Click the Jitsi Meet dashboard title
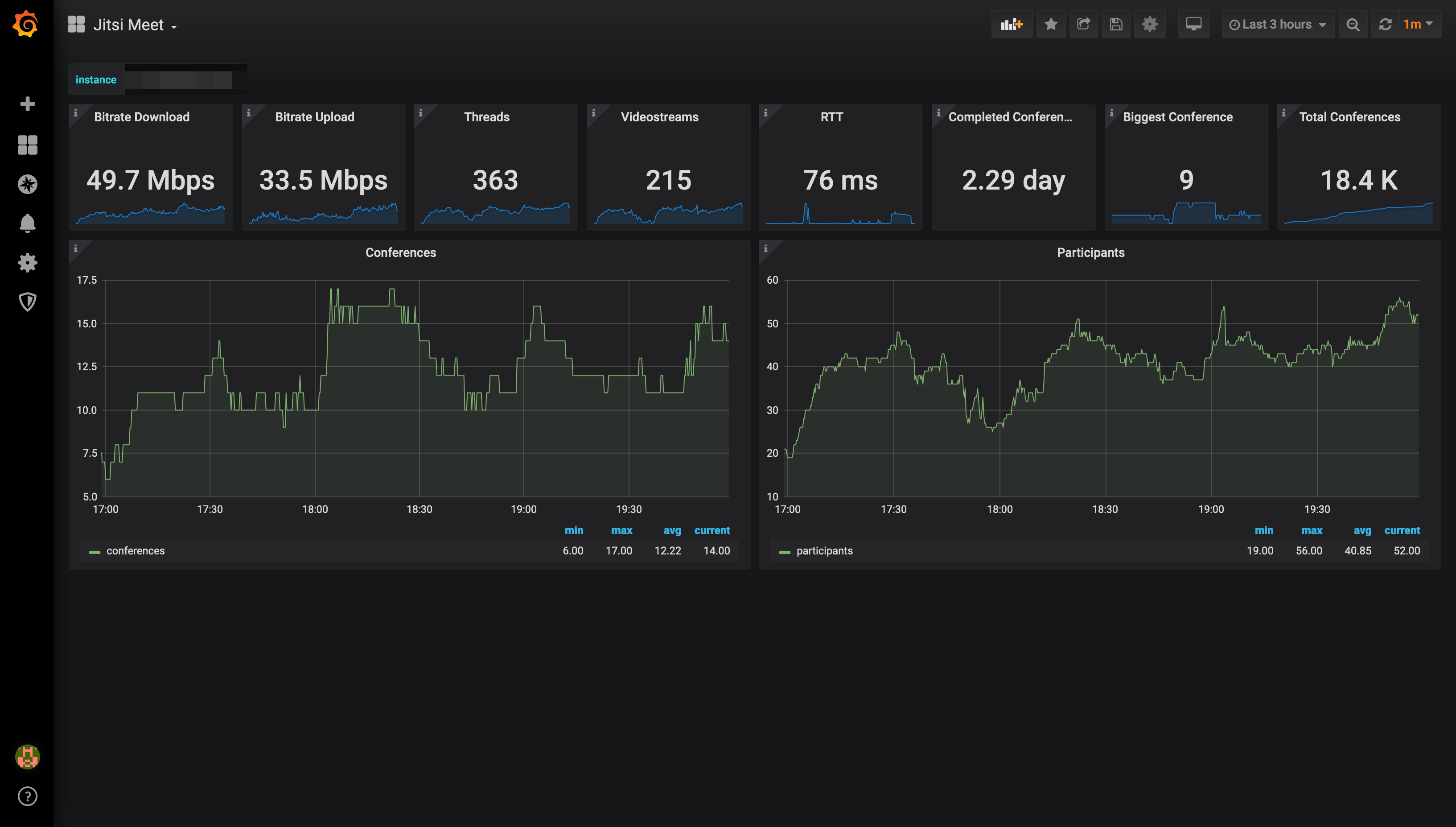The image size is (1456, 827). point(131,24)
